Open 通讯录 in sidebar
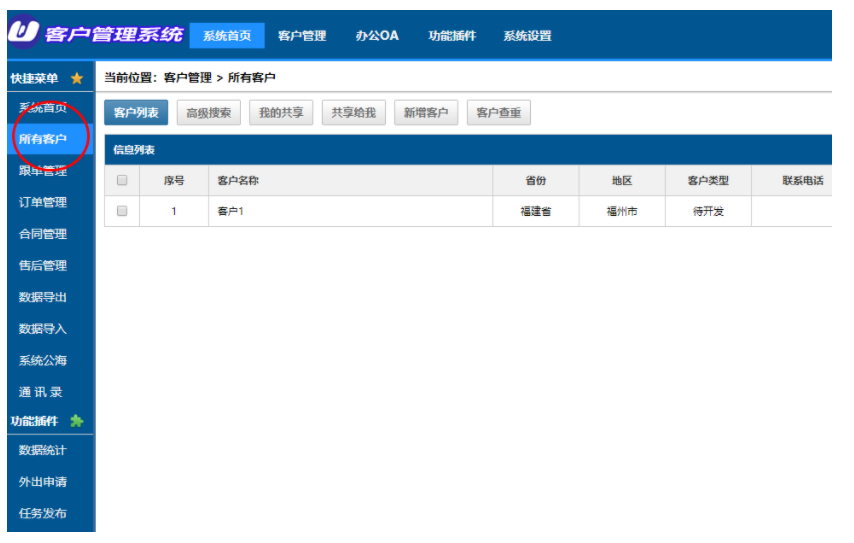The image size is (854, 543). tap(41, 392)
